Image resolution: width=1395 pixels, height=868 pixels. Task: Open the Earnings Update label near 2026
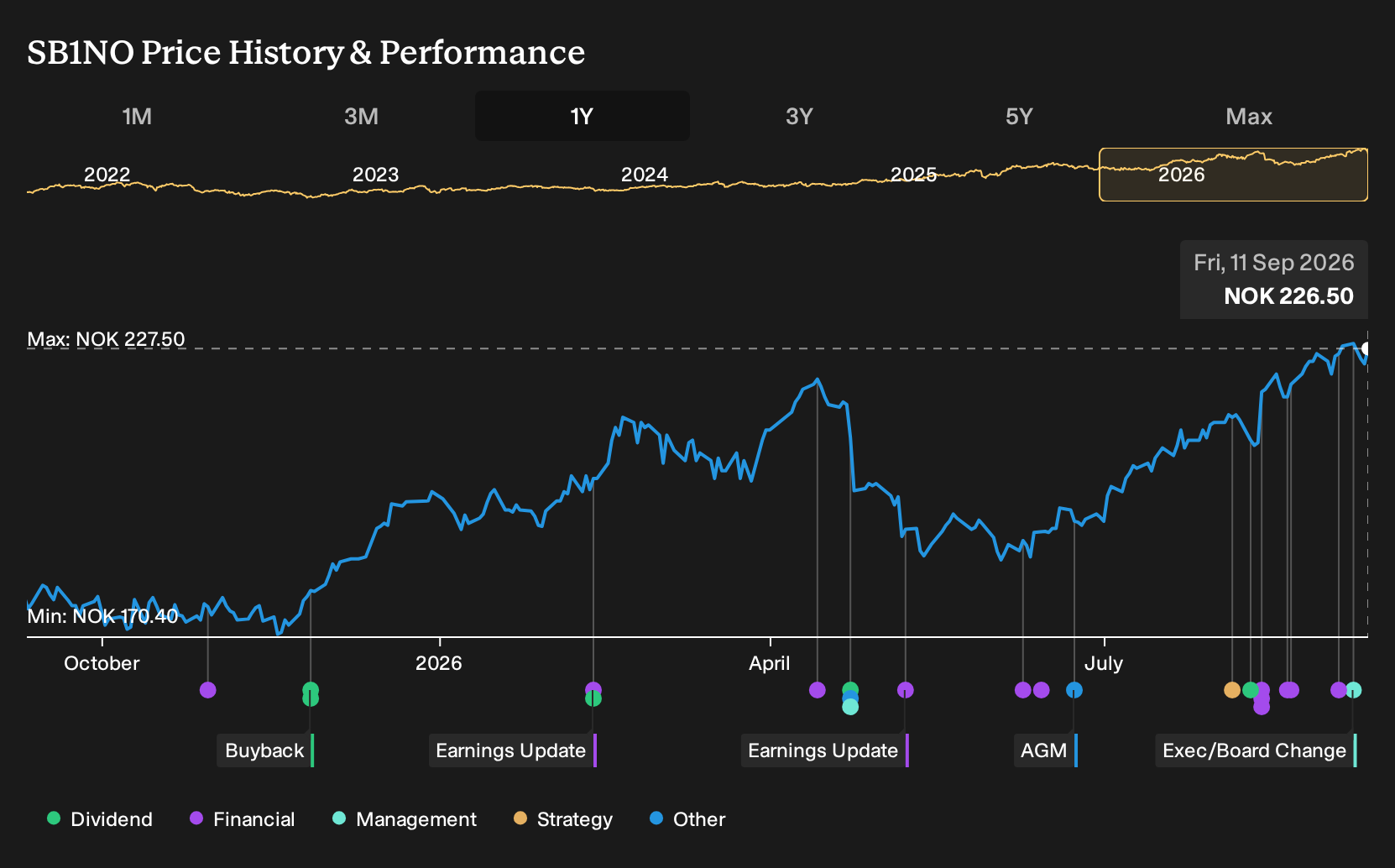[512, 750]
